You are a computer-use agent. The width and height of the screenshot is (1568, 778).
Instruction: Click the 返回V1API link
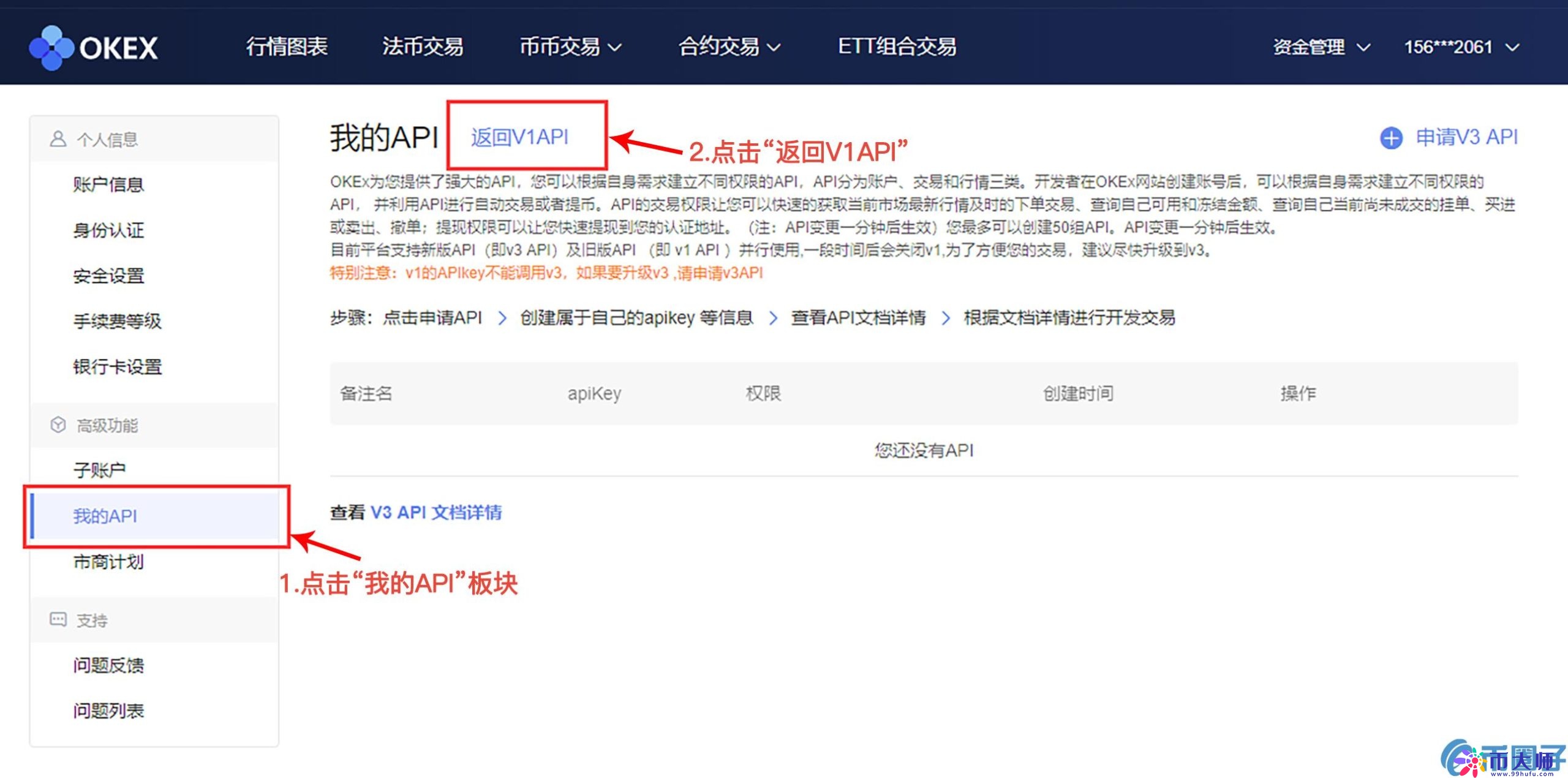(519, 137)
